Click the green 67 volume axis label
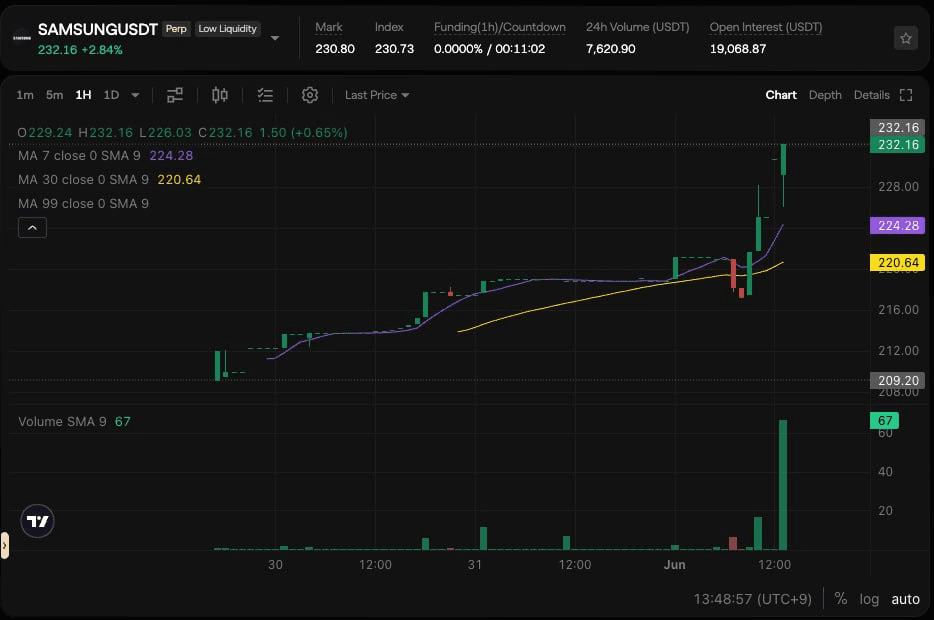This screenshot has width=934, height=620. [885, 420]
